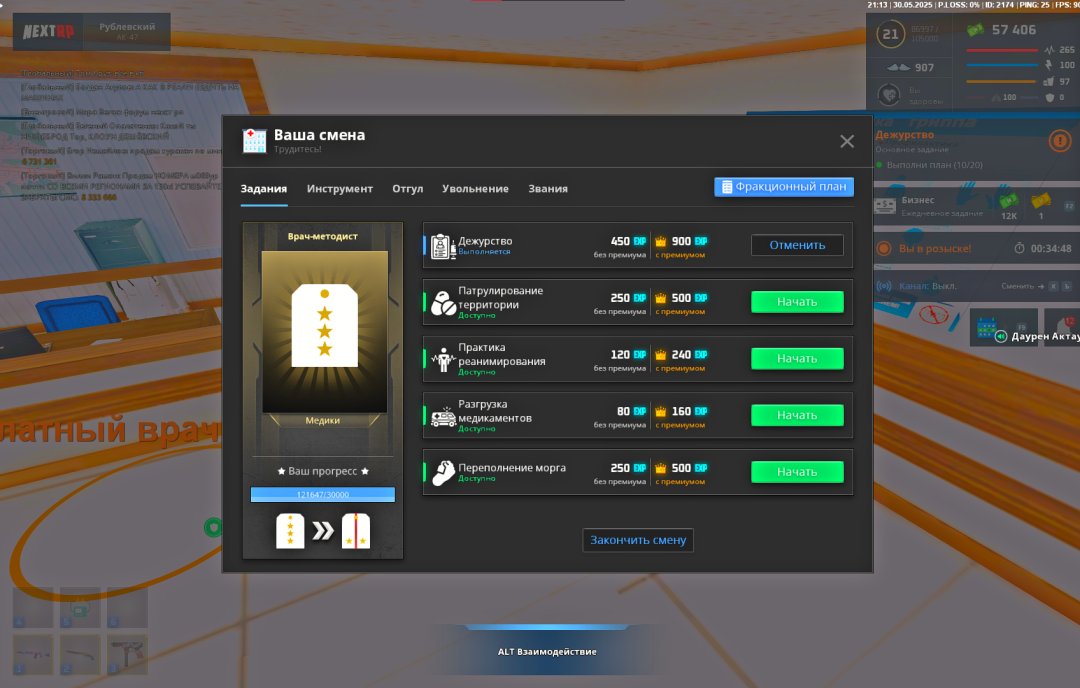Viewport: 1080px width, 688px height.
Task: Click the Медики faction label
Action: point(322,420)
